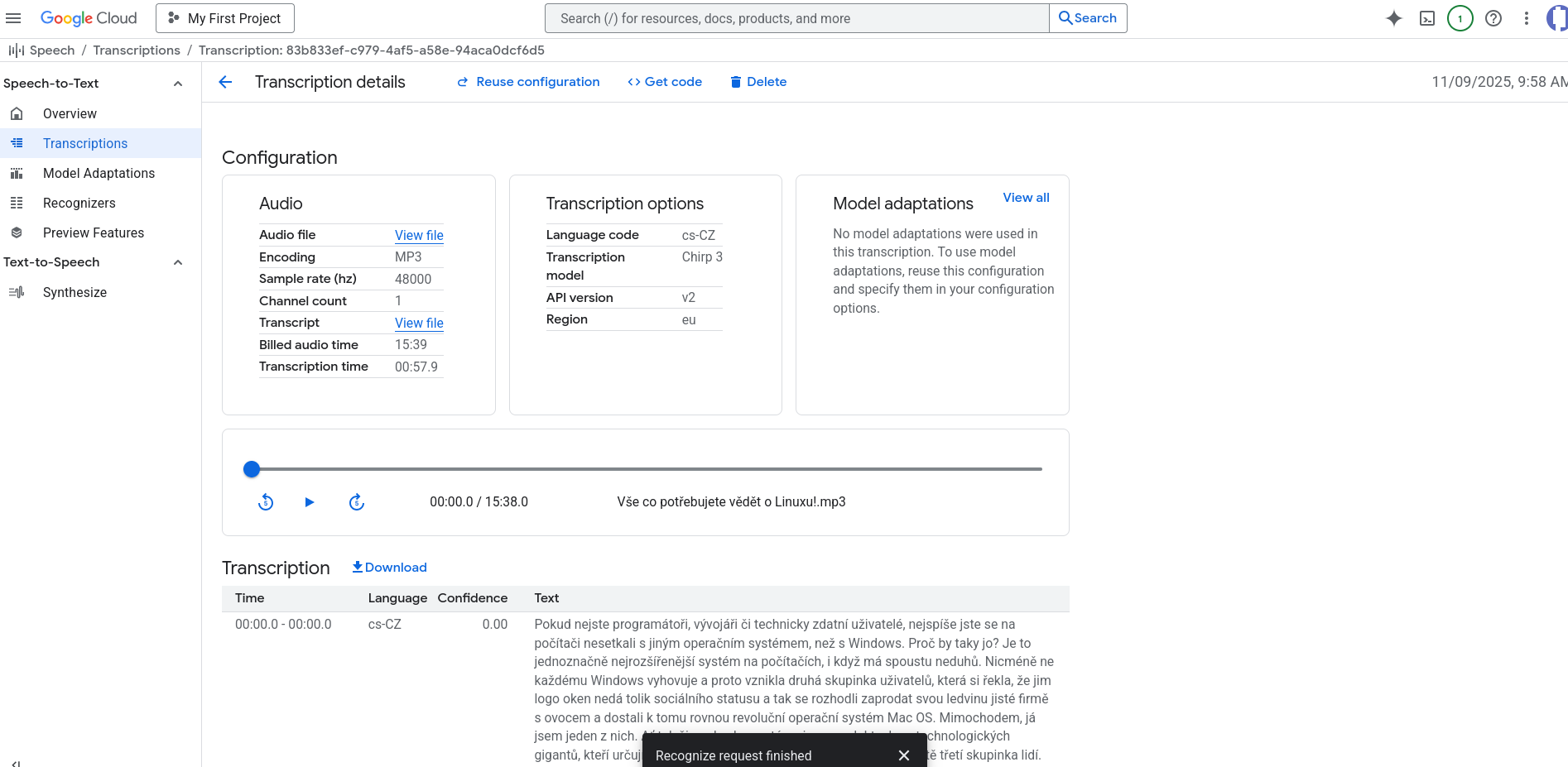The width and height of the screenshot is (1568, 767).
Task: Download the transcription
Action: tap(389, 568)
